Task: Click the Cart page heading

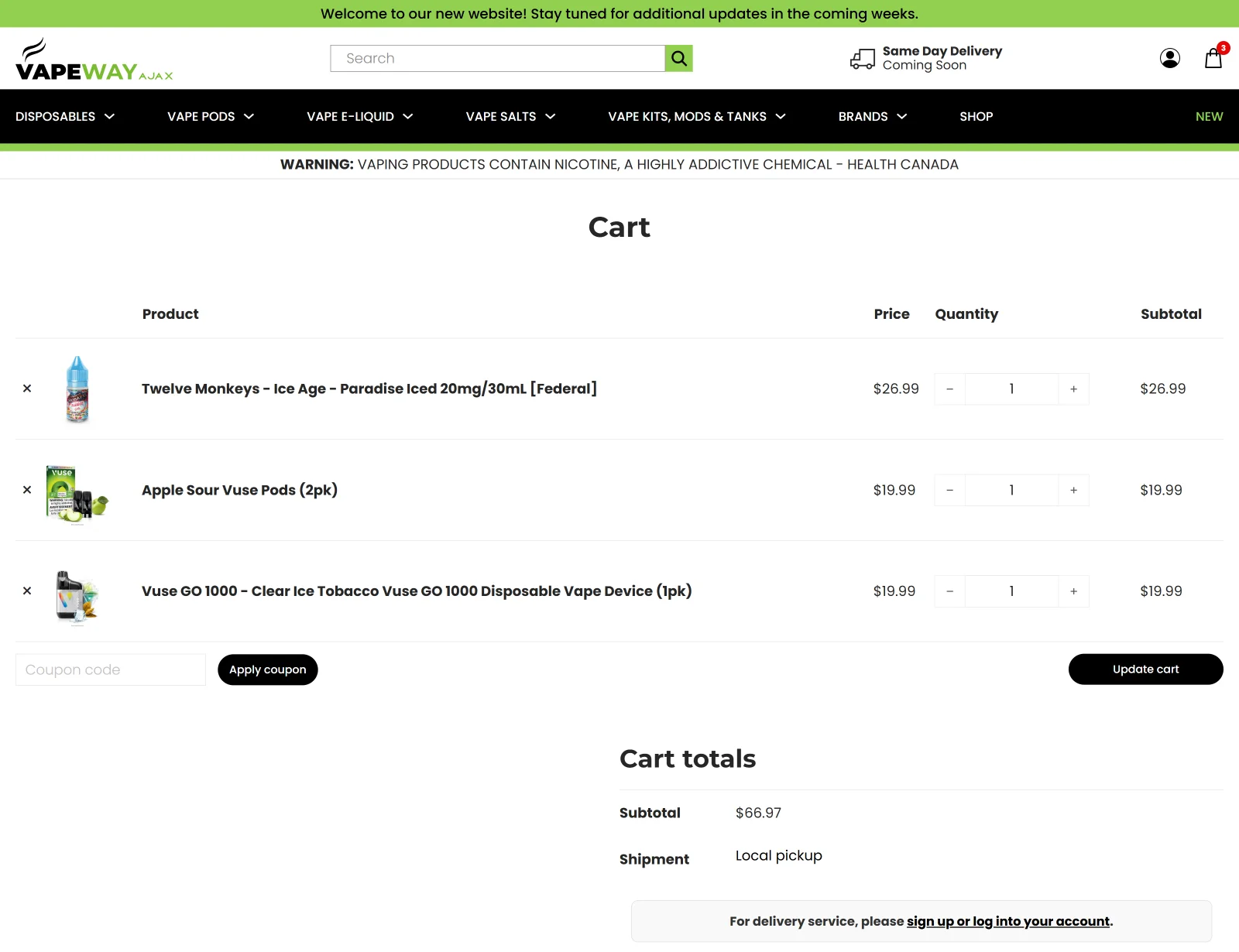Action: click(x=619, y=228)
